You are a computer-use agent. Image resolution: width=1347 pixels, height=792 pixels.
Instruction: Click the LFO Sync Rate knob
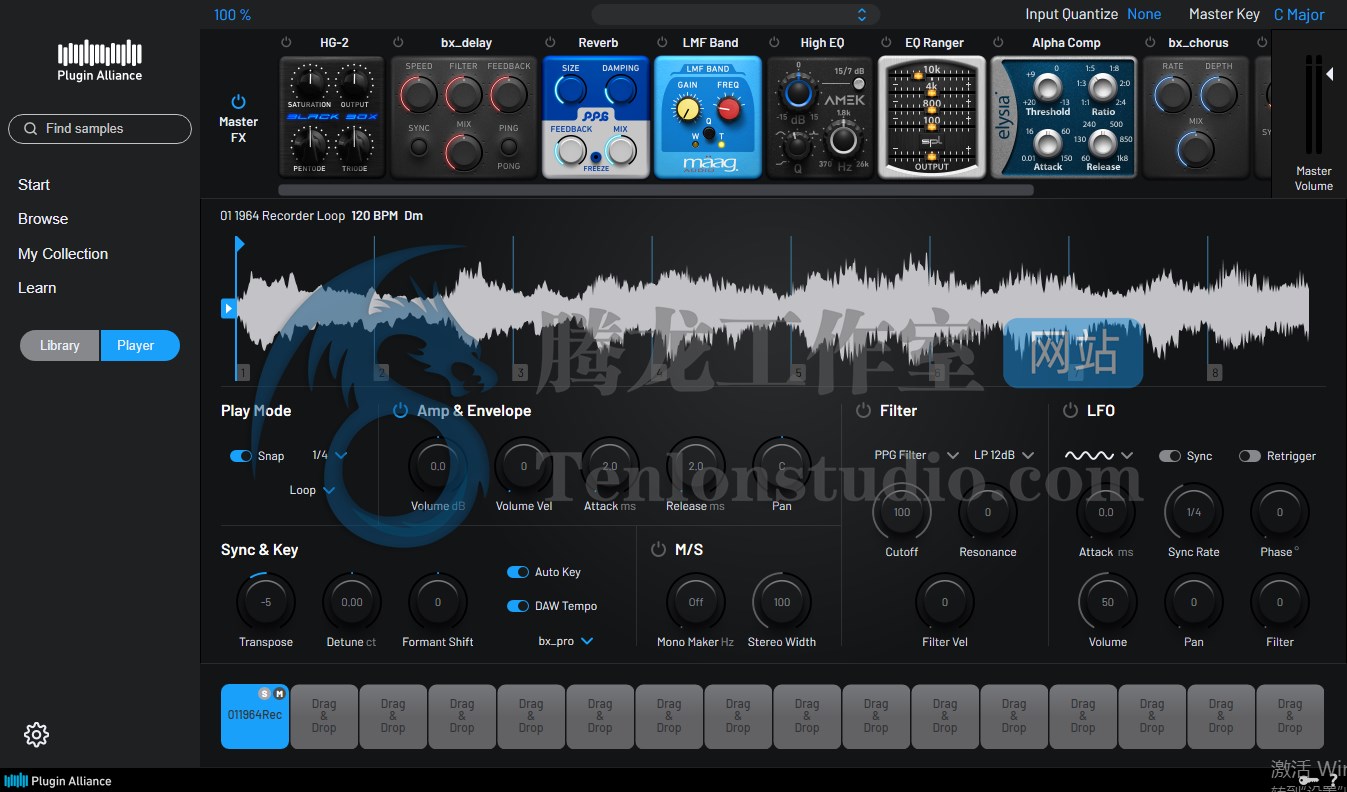tap(1194, 512)
